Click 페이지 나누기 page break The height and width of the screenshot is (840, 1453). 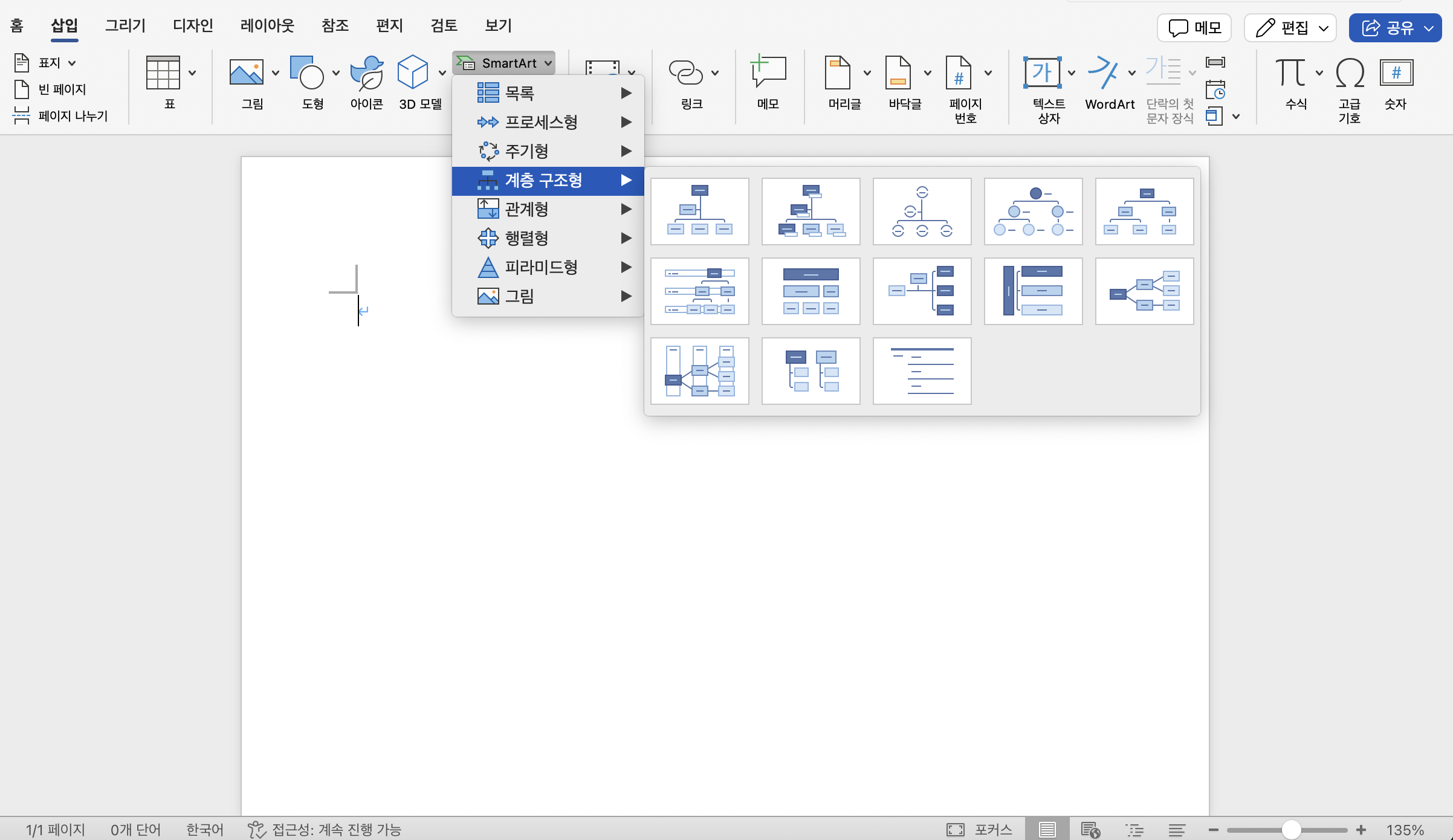point(60,115)
